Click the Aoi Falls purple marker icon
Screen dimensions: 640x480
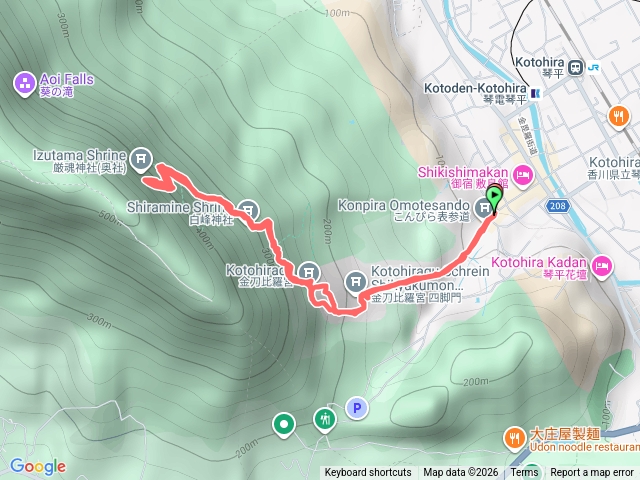25,84
